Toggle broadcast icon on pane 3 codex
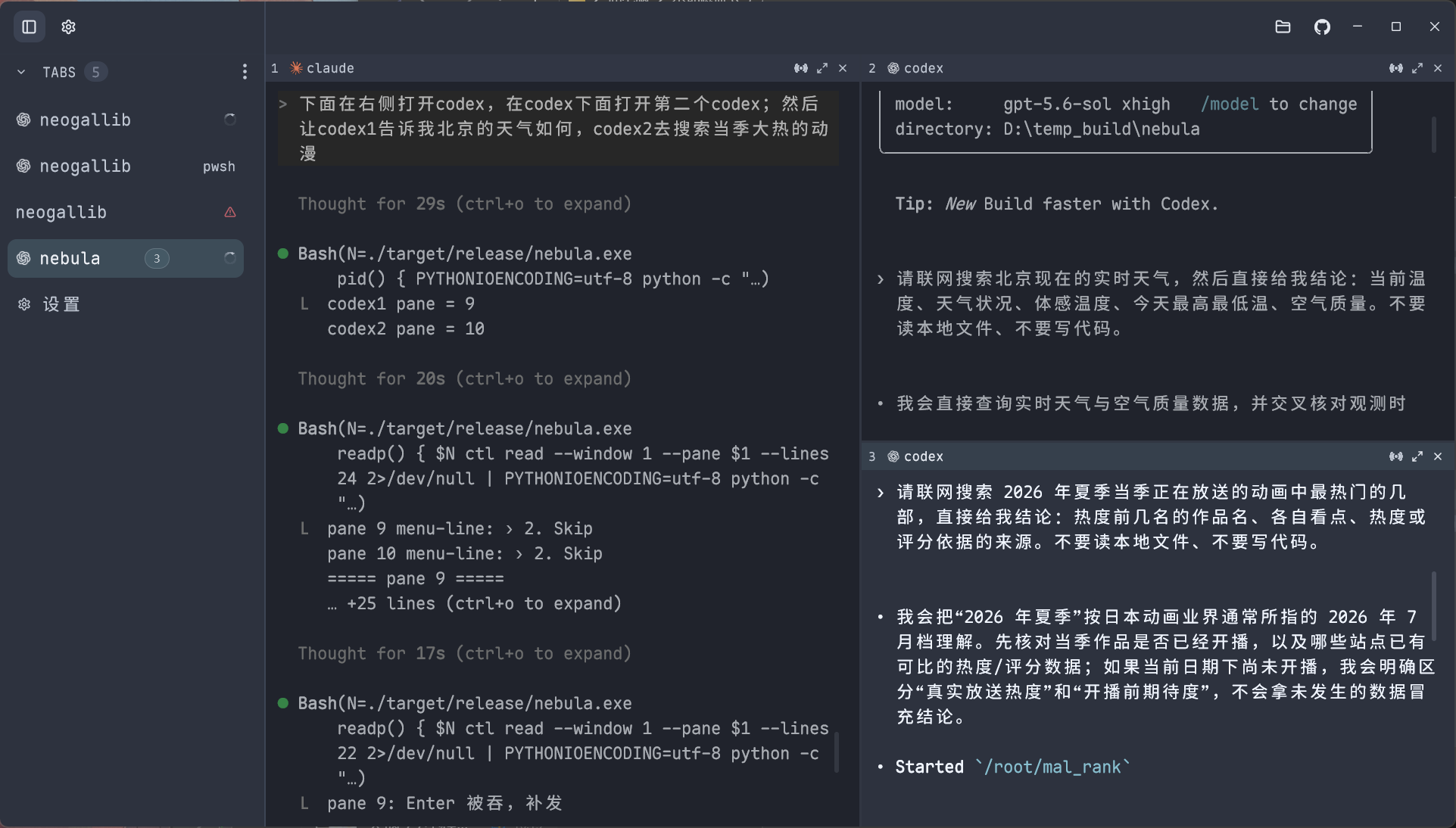Image resolution: width=1456 pixels, height=828 pixels. 1396,456
